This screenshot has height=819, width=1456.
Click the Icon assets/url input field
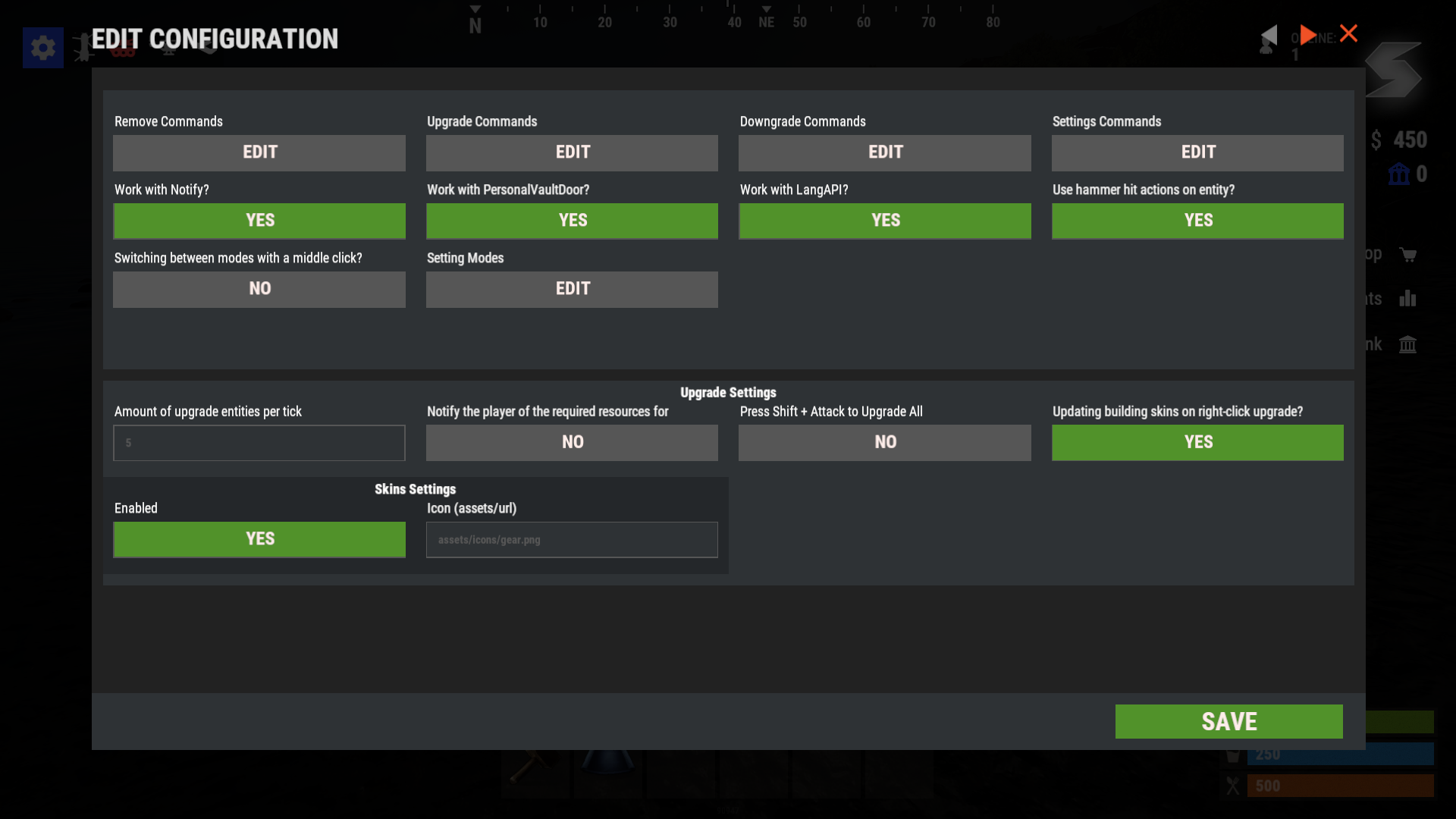click(572, 540)
